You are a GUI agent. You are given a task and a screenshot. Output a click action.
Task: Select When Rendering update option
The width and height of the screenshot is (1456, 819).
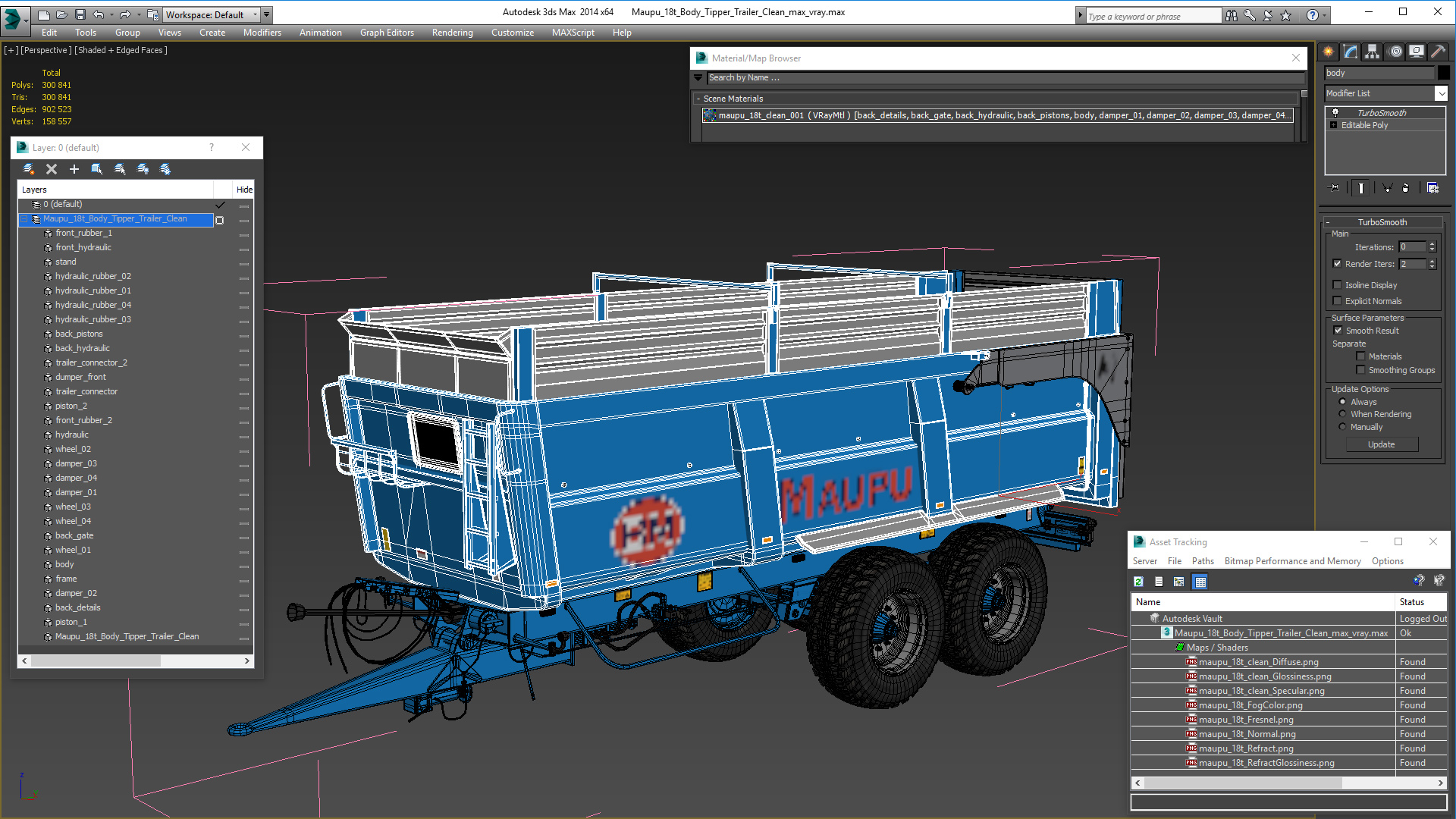click(x=1343, y=414)
